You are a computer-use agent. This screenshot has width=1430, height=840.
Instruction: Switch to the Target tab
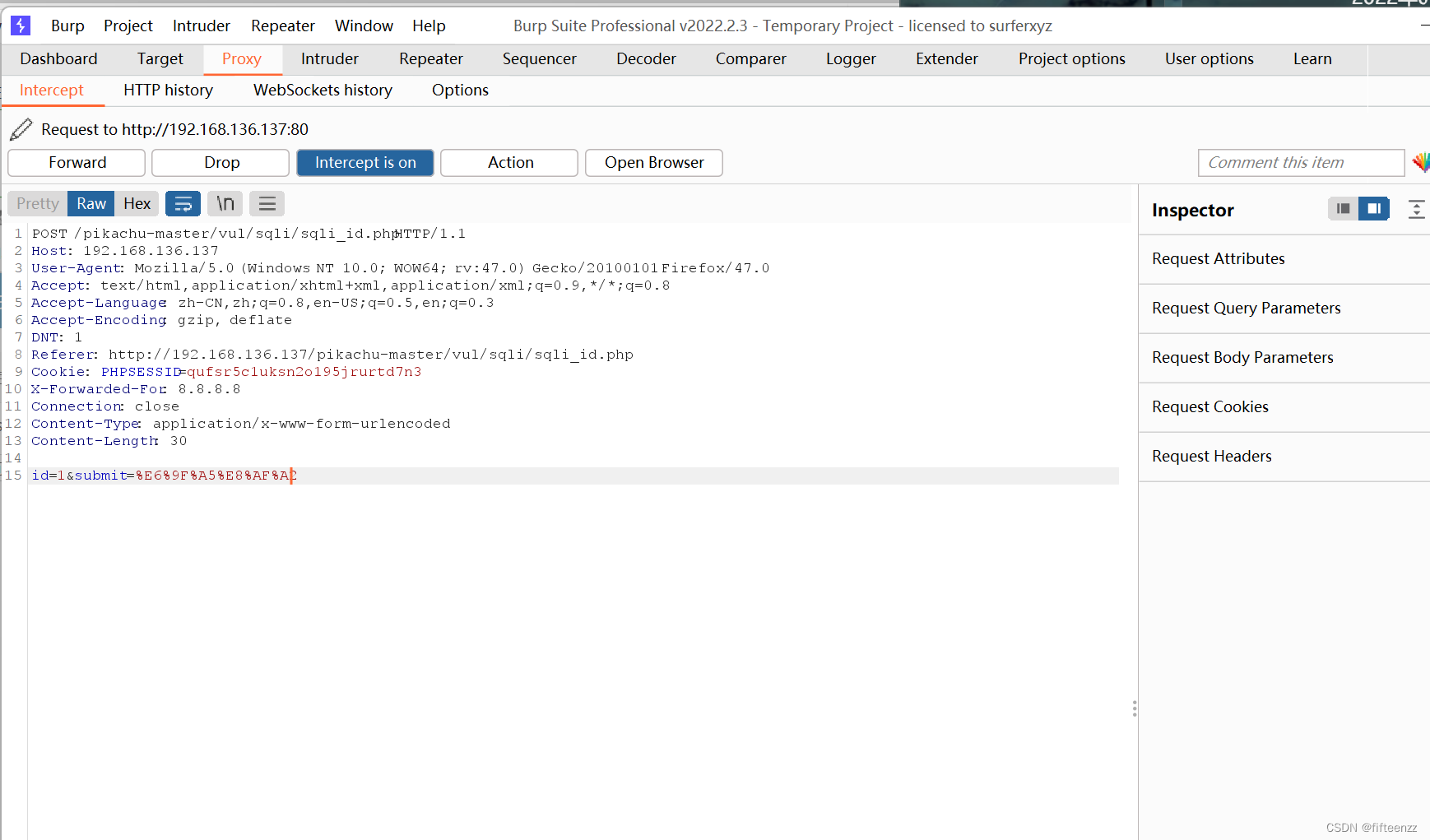tap(160, 59)
